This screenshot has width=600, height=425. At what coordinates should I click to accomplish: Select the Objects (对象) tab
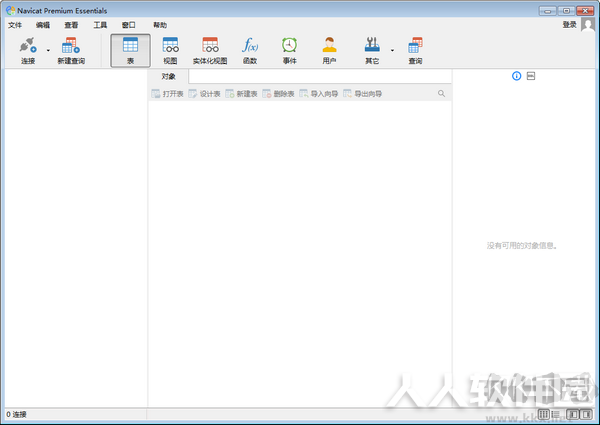tap(168, 77)
